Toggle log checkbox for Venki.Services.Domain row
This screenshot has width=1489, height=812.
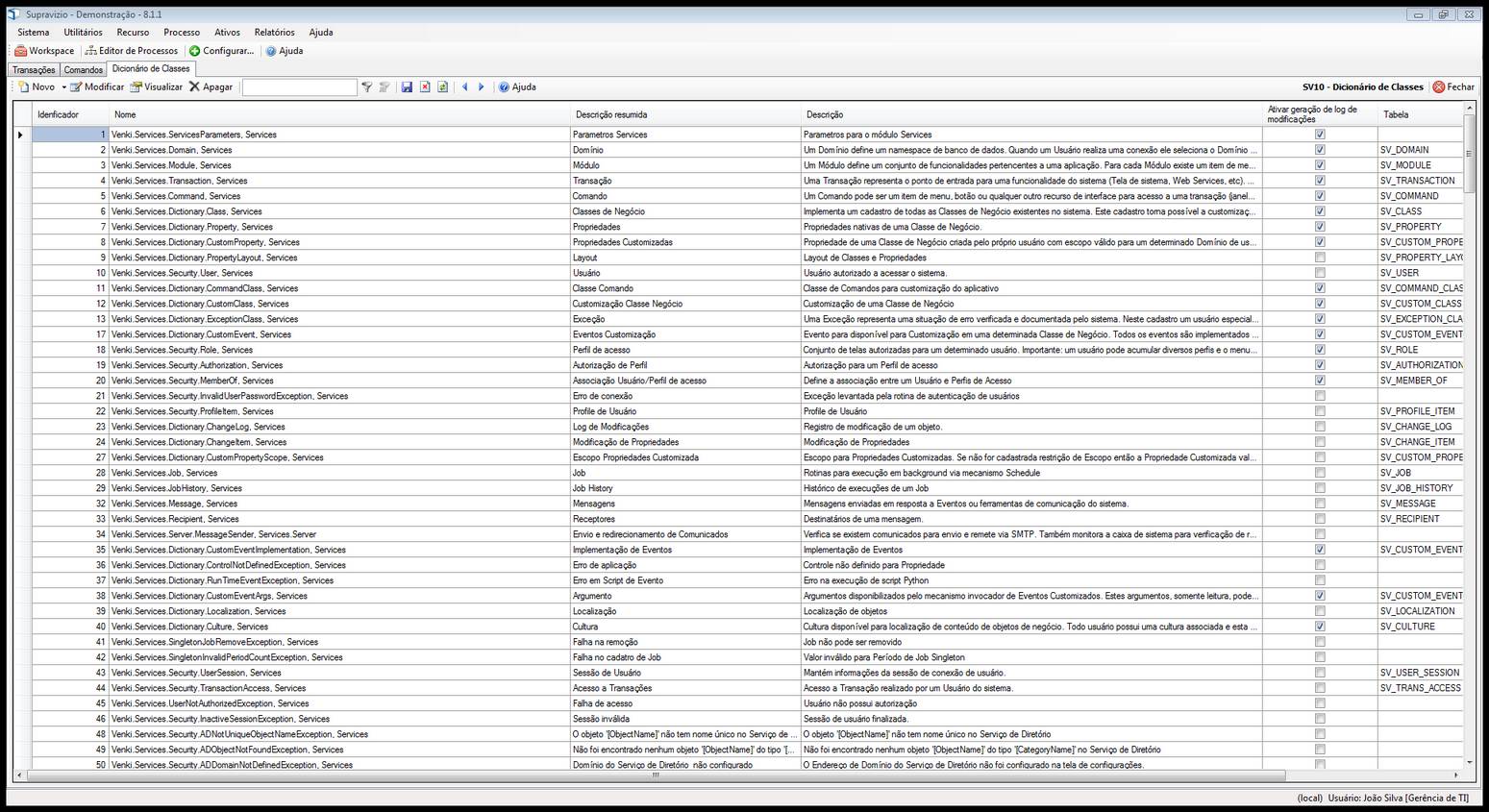click(x=1320, y=150)
